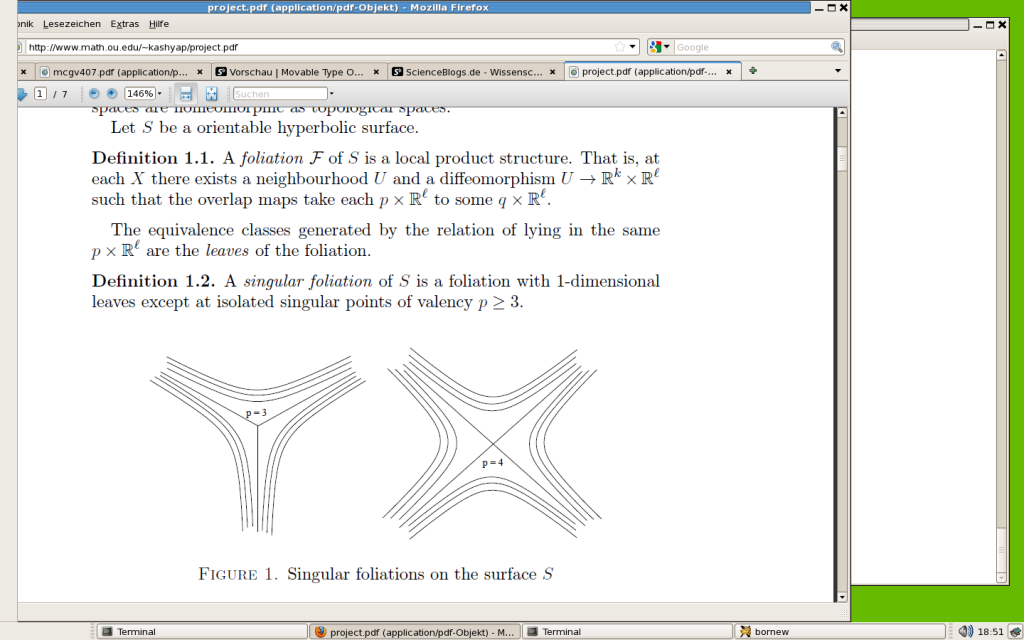Open the Extras menu

click(x=125, y=23)
